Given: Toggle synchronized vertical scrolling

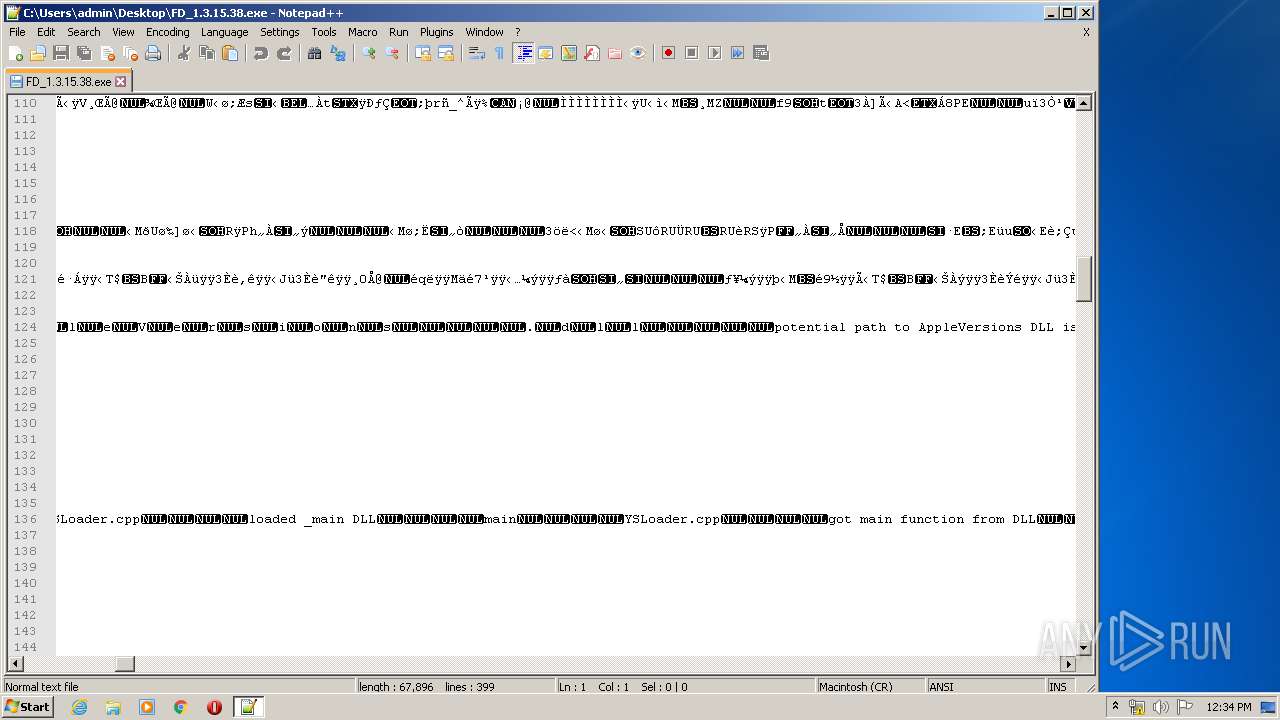Looking at the screenshot, I should tap(423, 53).
